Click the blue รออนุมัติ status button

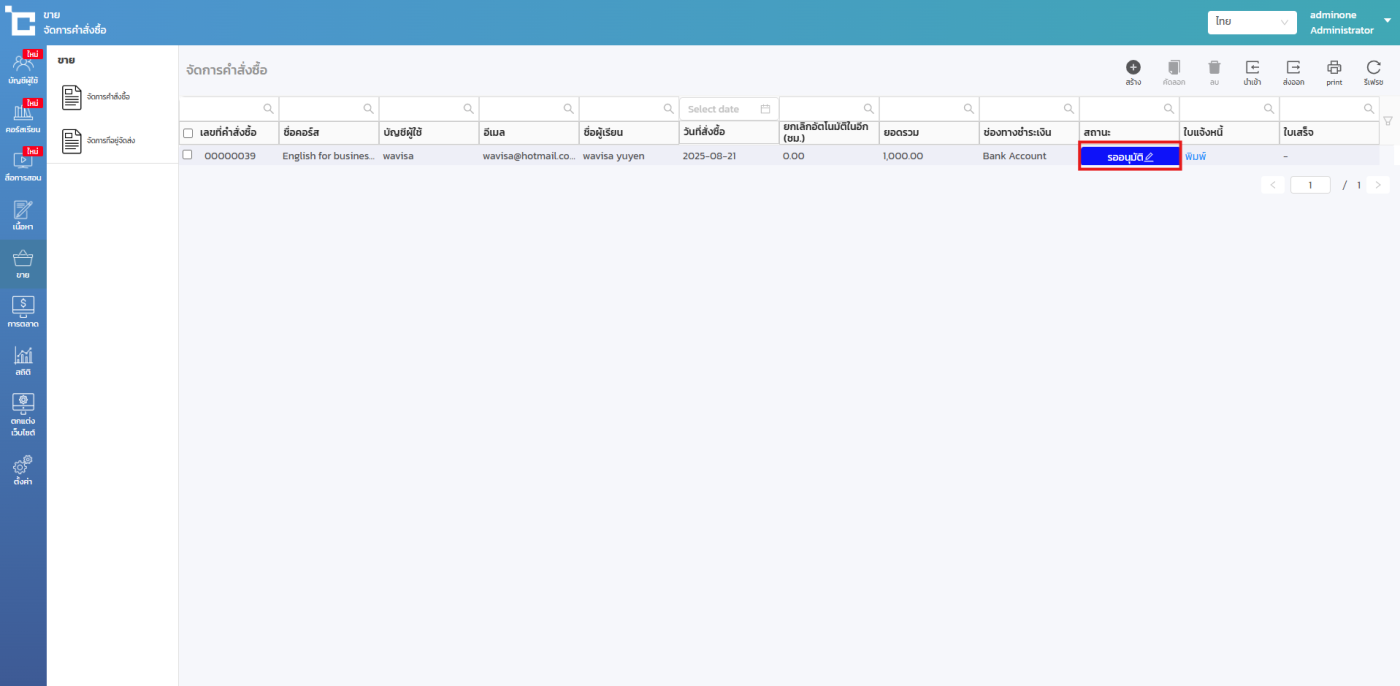point(1130,157)
